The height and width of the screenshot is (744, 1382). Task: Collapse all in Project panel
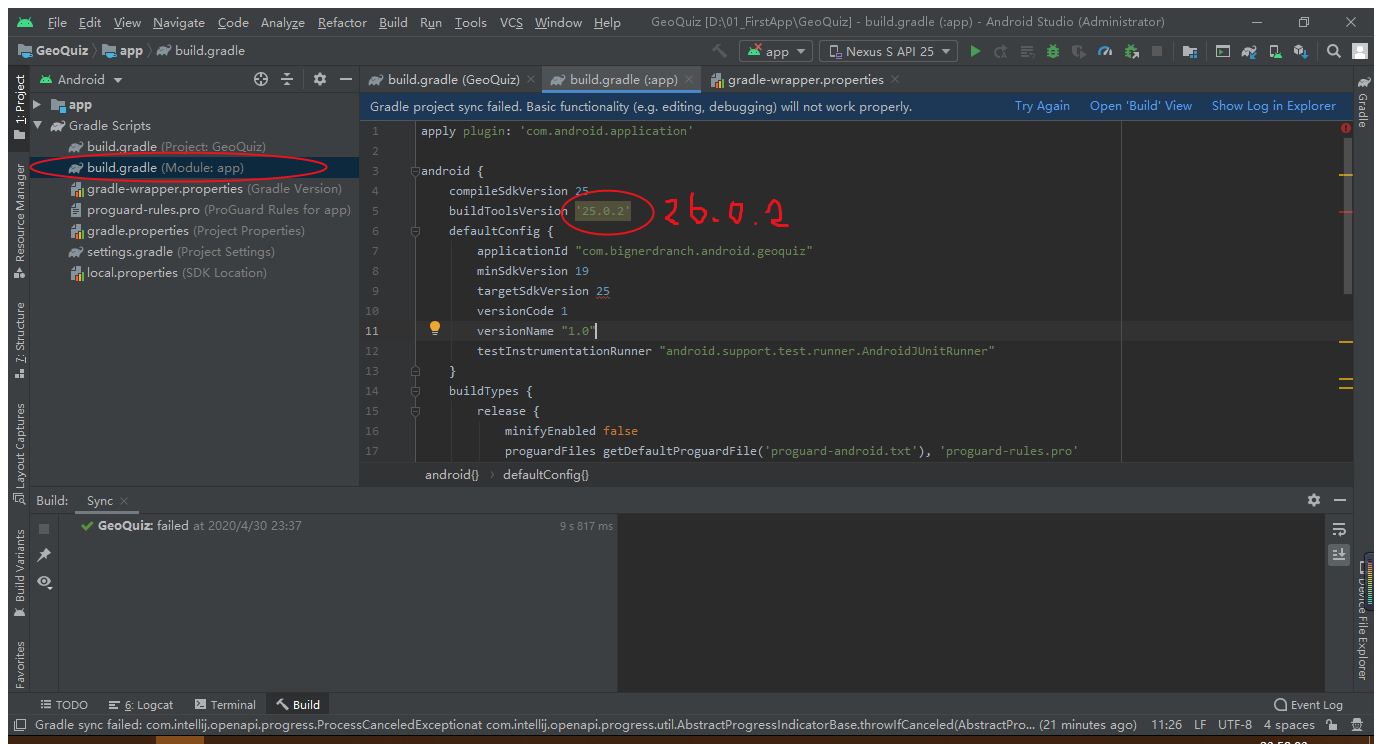287,79
